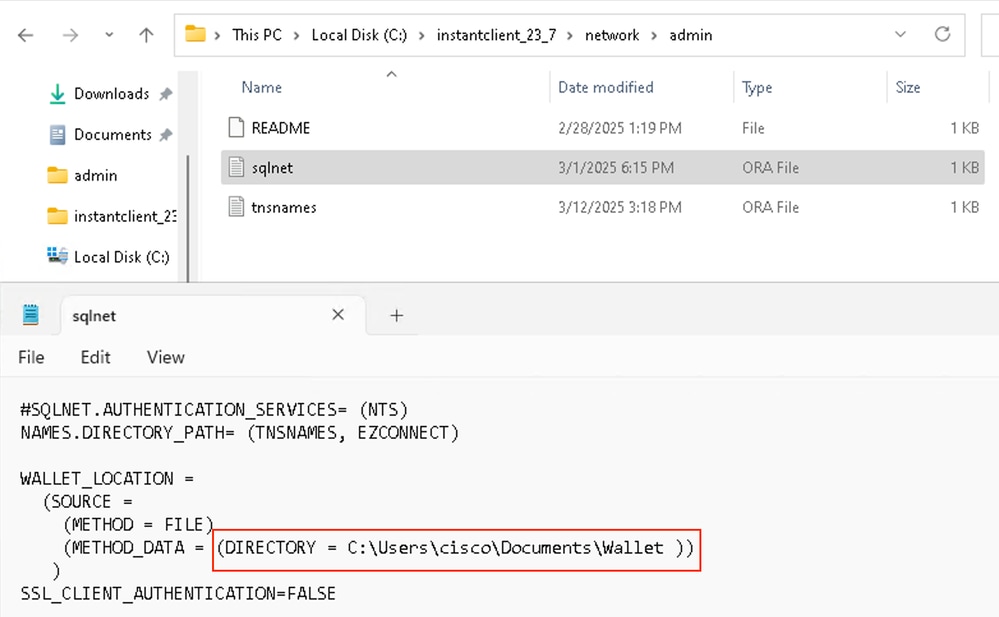999x617 pixels.
Task: Place cursor on WALLET_LOCATION line
Action: pyautogui.click(x=107, y=478)
